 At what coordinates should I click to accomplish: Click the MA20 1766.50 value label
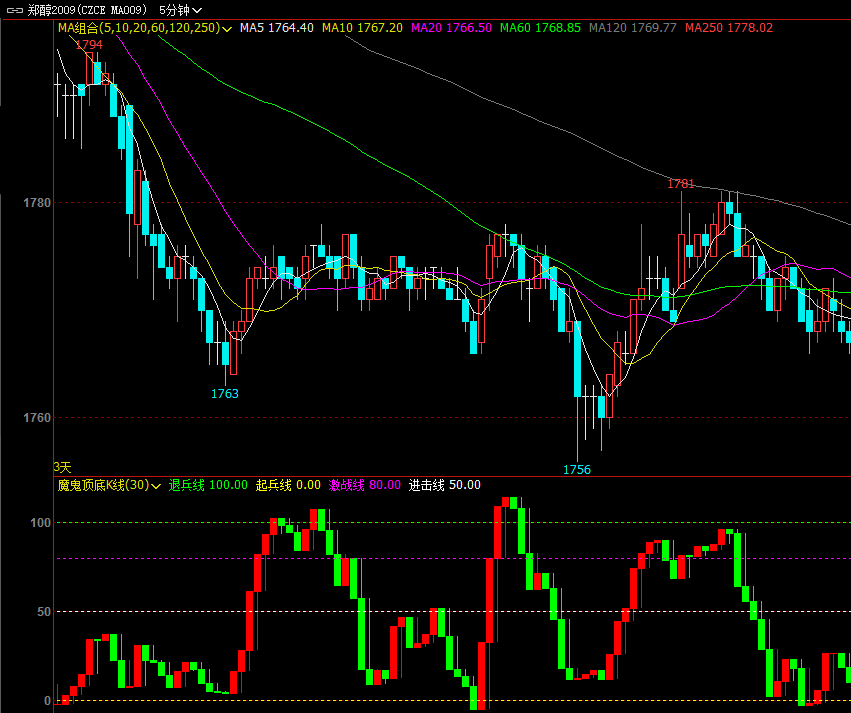451,28
